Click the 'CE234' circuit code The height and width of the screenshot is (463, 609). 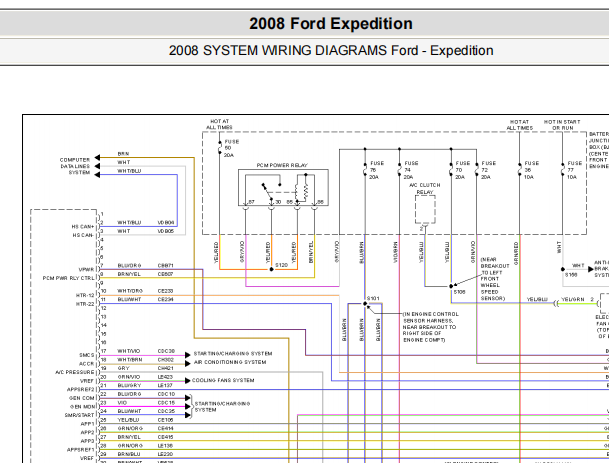[165, 299]
